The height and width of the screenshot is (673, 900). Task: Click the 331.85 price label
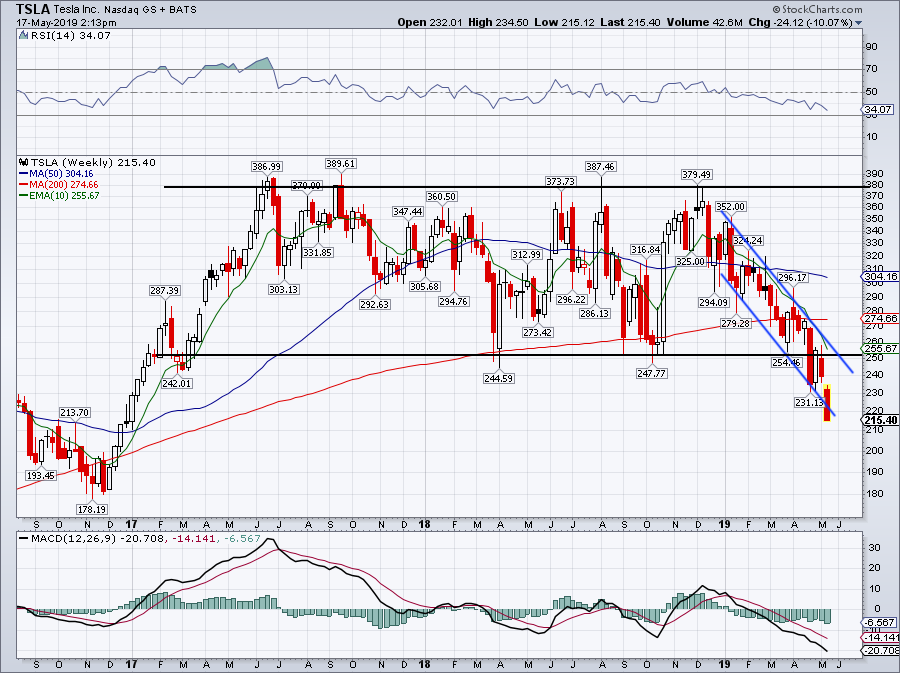[317, 252]
